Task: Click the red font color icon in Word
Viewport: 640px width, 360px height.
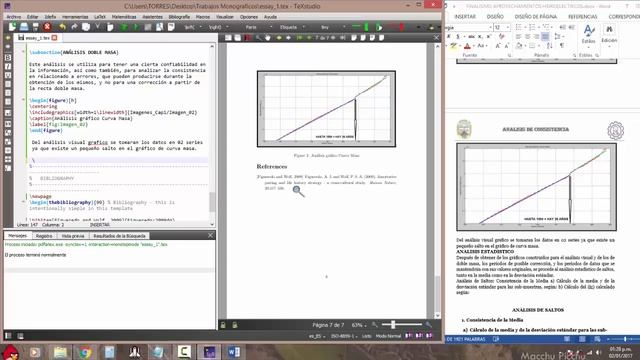Action: coord(467,46)
